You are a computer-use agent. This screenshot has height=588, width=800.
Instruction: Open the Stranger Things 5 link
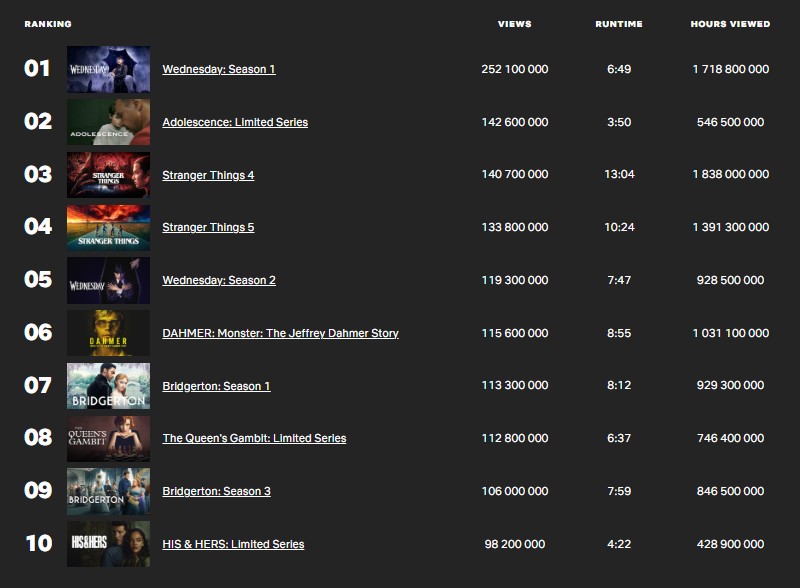point(207,227)
